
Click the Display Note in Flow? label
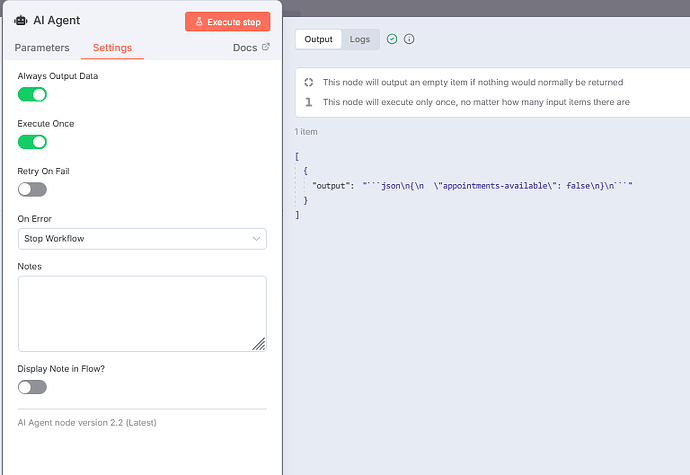coord(61,369)
